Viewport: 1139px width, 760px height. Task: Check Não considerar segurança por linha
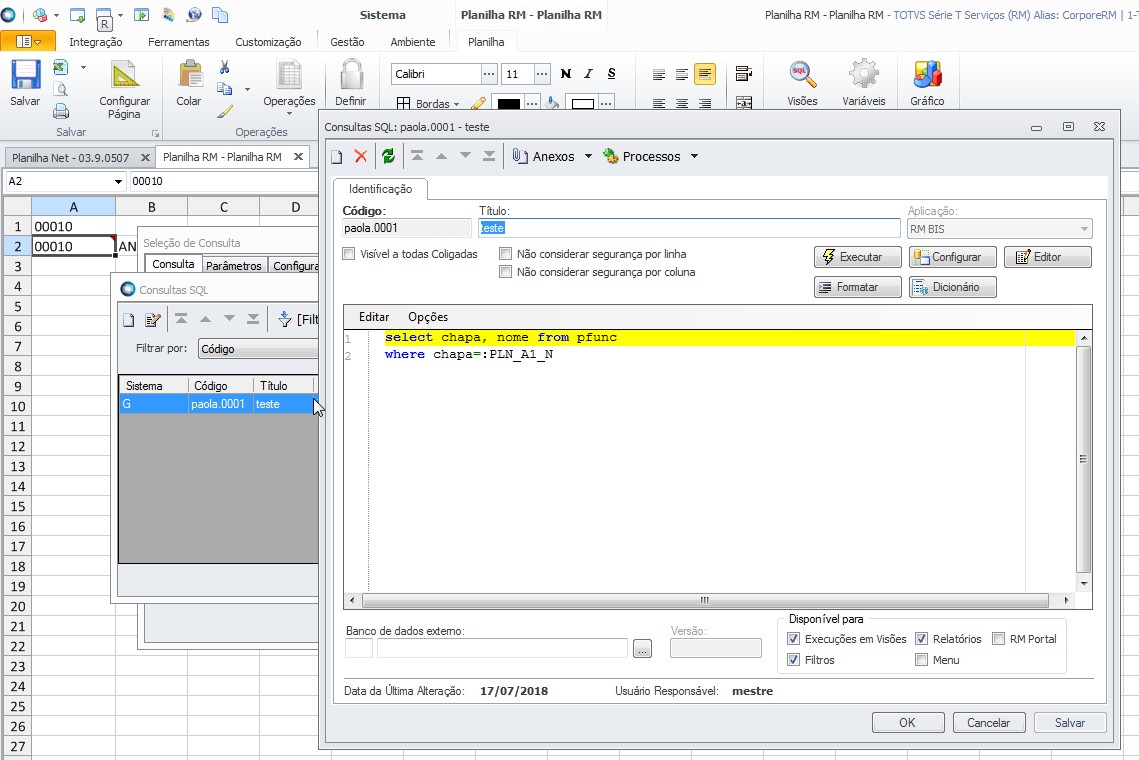(506, 254)
